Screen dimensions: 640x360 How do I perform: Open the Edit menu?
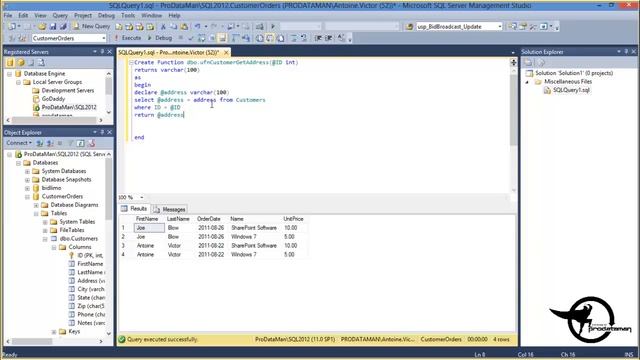pyautogui.click(x=23, y=16)
